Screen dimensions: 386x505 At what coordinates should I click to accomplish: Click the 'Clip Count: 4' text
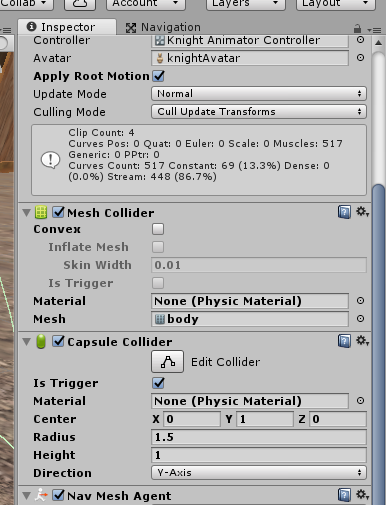pos(101,133)
